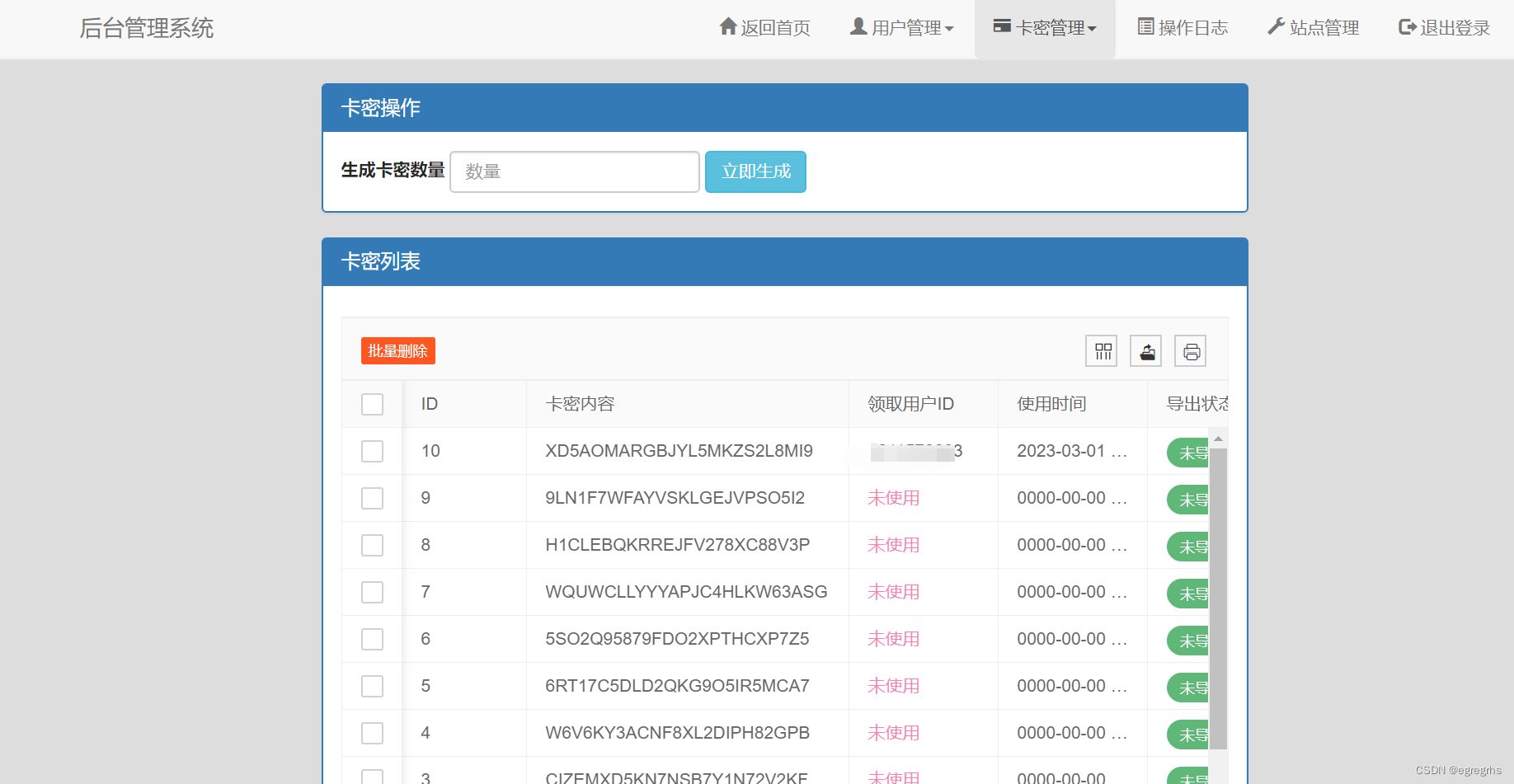Expand the dropdown arrow on 卡密管理
This screenshot has height=784, width=1514.
coord(1093,29)
